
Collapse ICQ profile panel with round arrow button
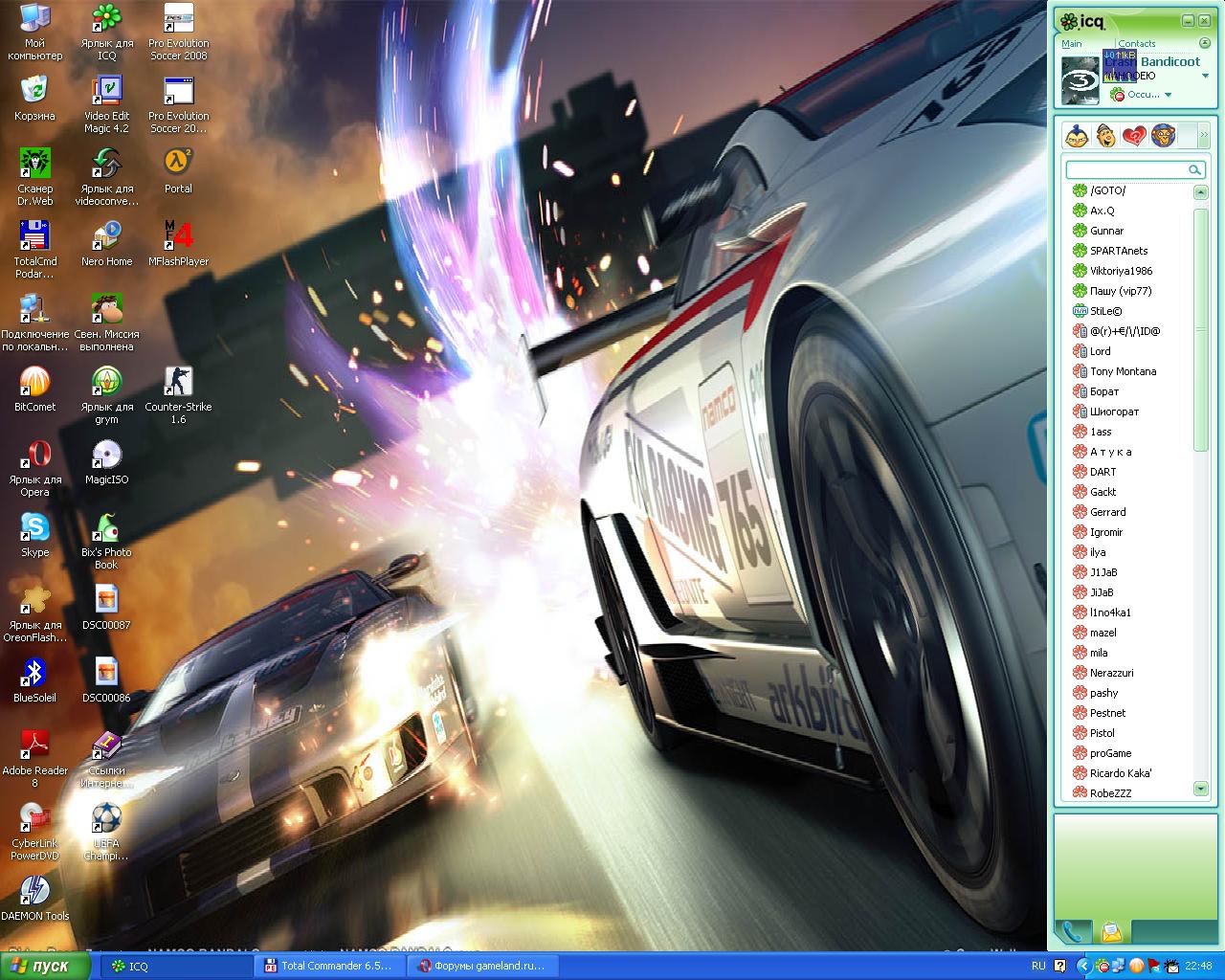click(x=1205, y=43)
